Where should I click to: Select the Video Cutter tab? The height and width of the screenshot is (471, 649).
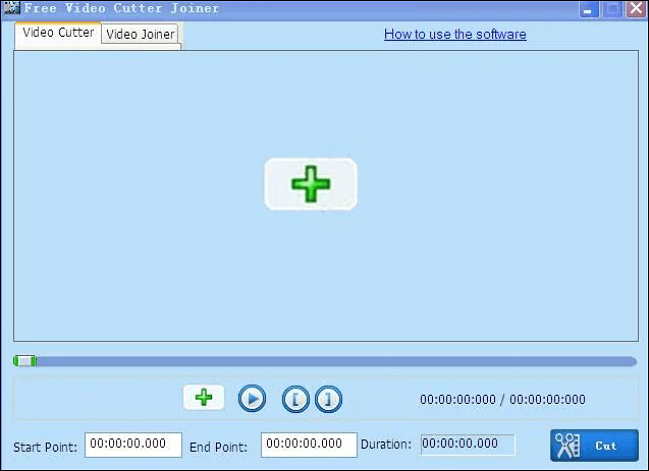[x=58, y=33]
